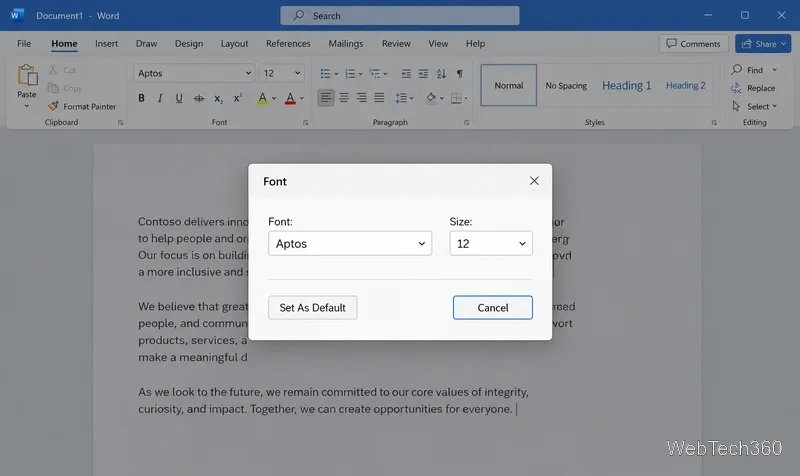Toggle Bold formatting
The width and height of the screenshot is (800, 476).
click(141, 98)
